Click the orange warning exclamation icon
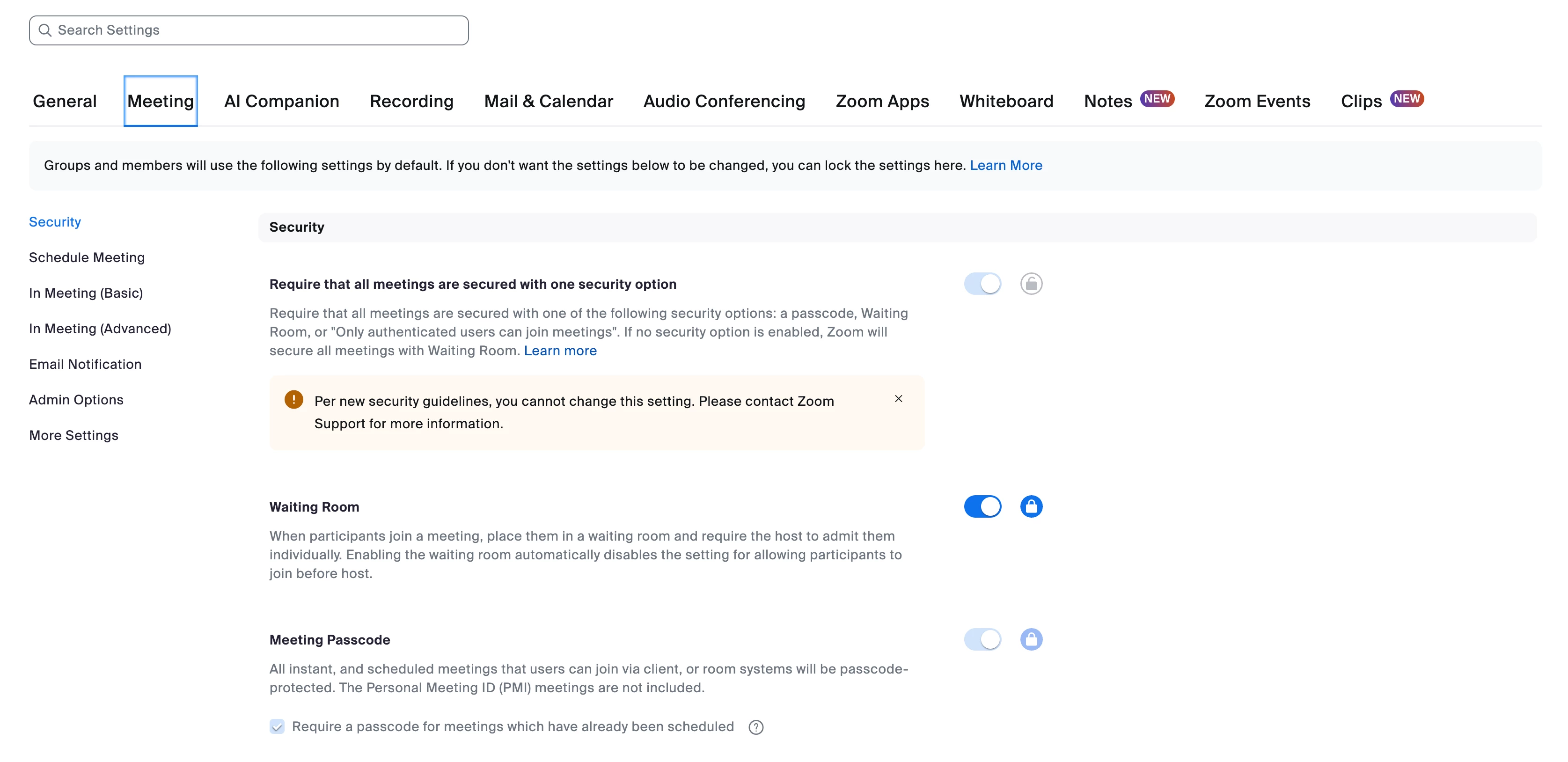The image size is (1568, 762). (x=293, y=400)
